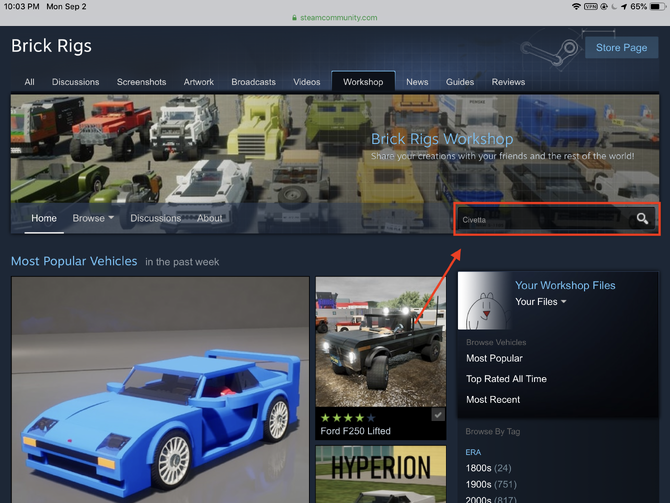Click the star rating on Ford F250

[x=348, y=417]
